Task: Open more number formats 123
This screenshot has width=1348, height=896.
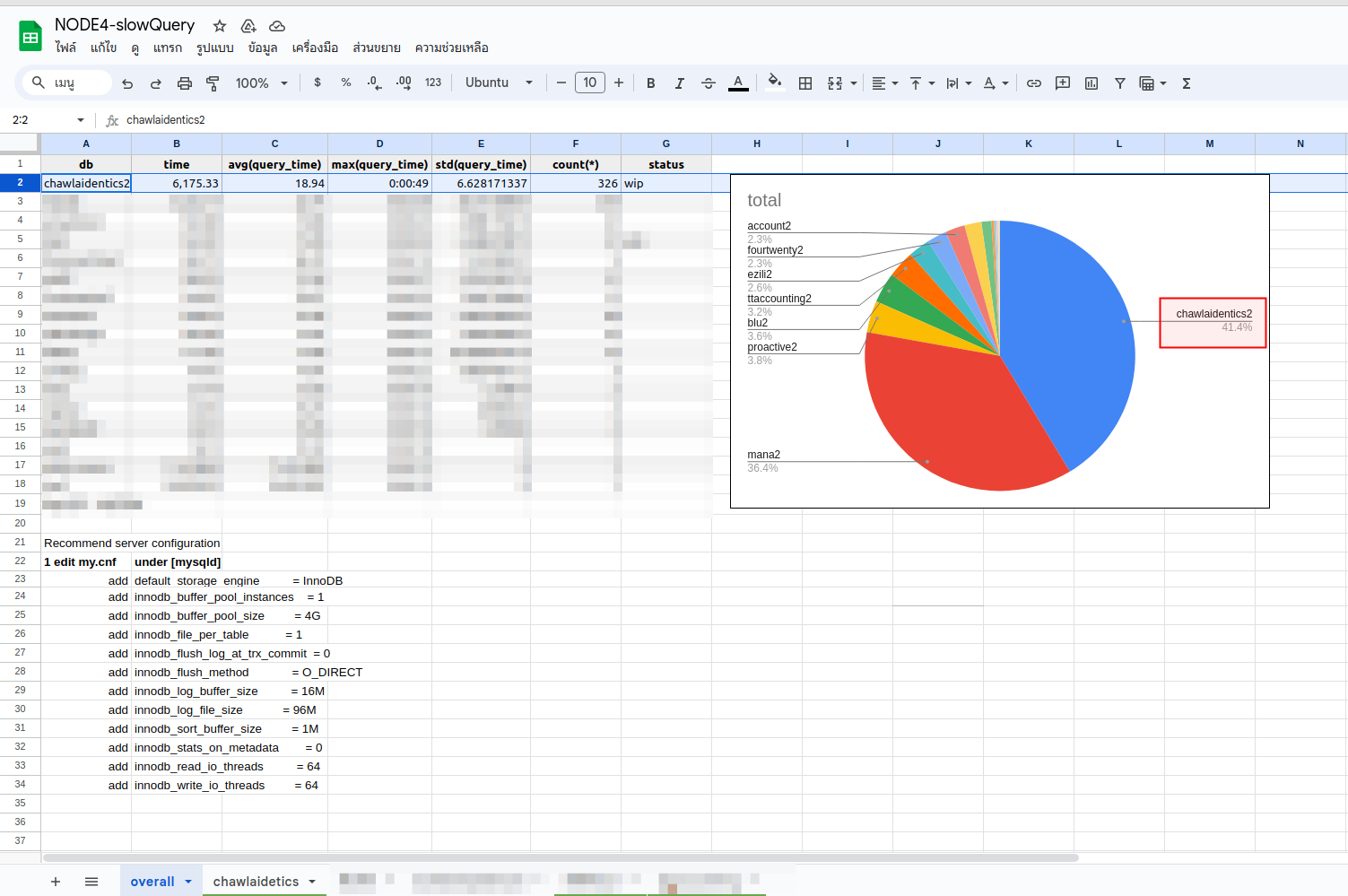Action: click(x=433, y=83)
